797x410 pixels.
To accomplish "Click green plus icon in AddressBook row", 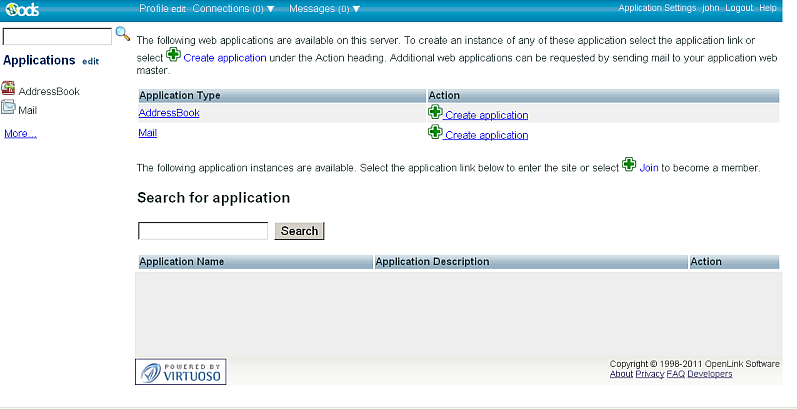I will tap(435, 113).
